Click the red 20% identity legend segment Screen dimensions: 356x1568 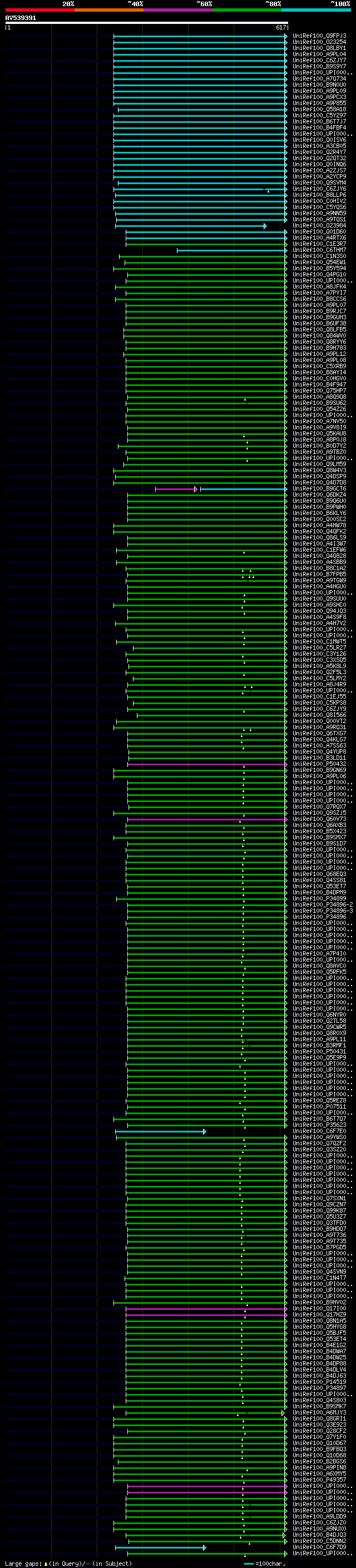tap(39, 10)
